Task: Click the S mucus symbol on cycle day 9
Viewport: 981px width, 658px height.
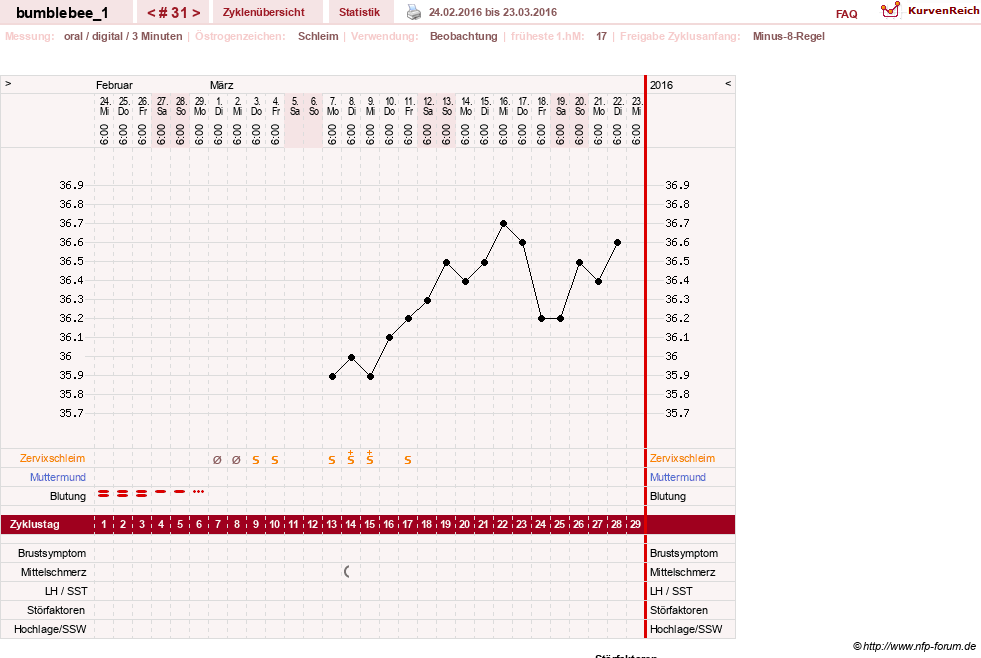Action: pos(256,460)
